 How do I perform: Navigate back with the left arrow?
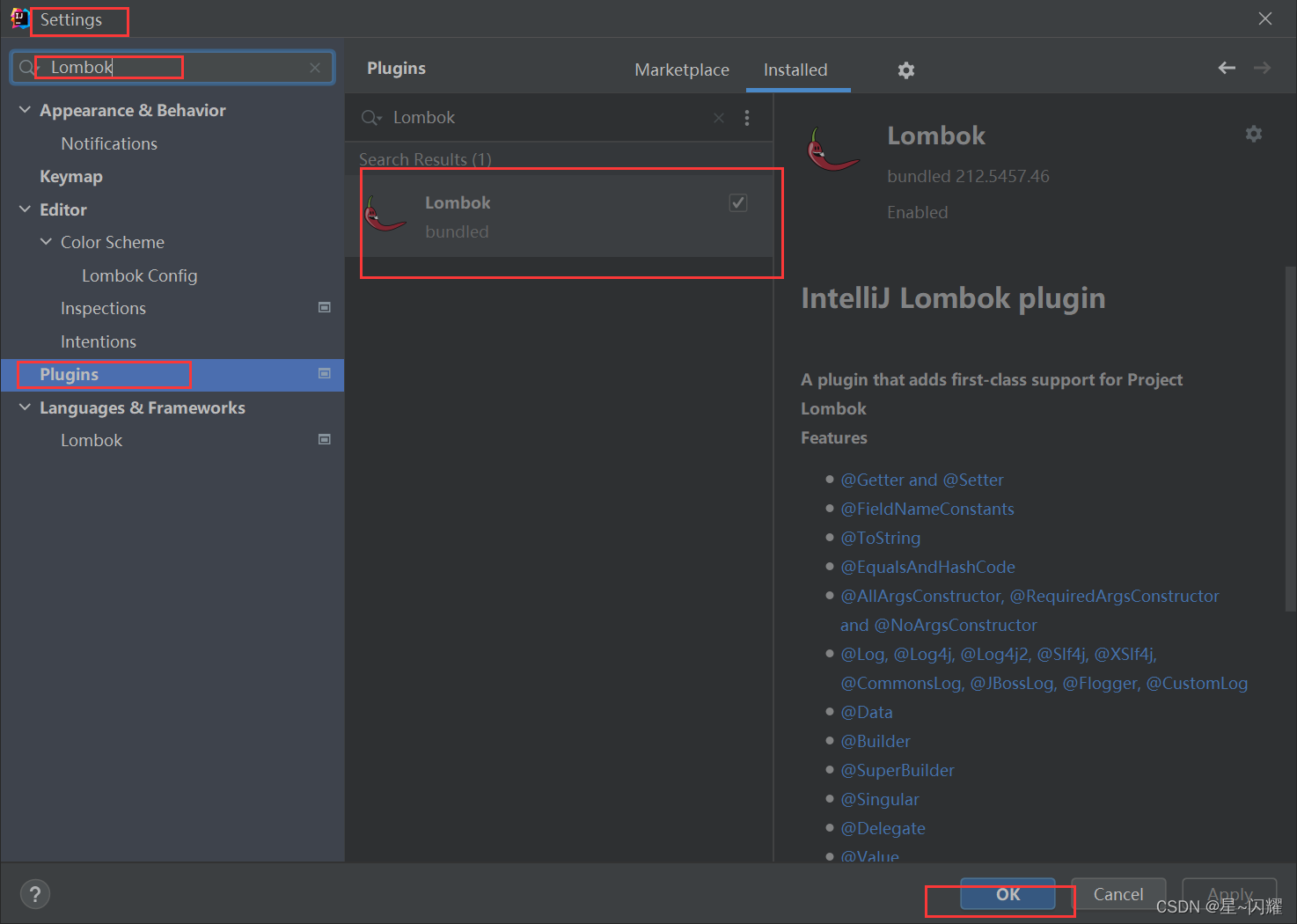tap(1227, 68)
